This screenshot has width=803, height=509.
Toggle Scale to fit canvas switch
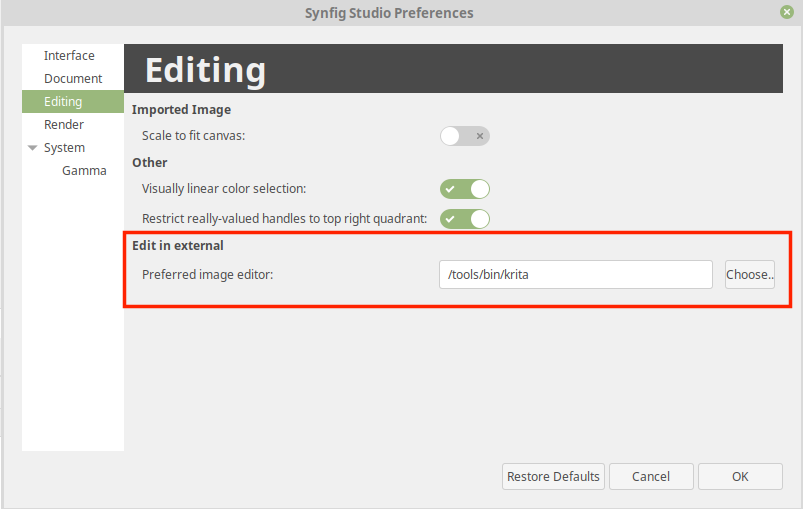pyautogui.click(x=464, y=136)
